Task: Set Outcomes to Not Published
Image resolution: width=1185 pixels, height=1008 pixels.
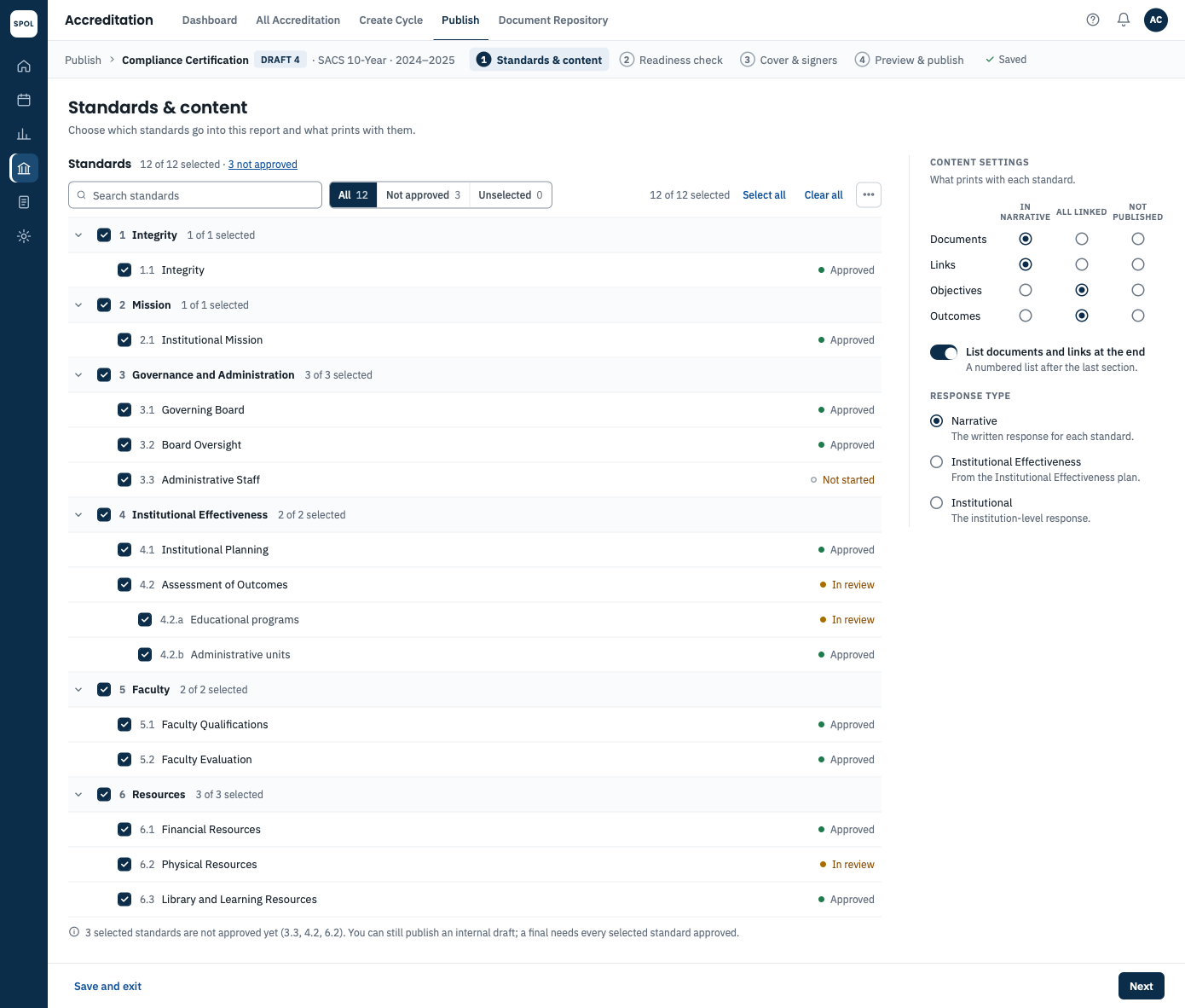Action: tap(1138, 316)
